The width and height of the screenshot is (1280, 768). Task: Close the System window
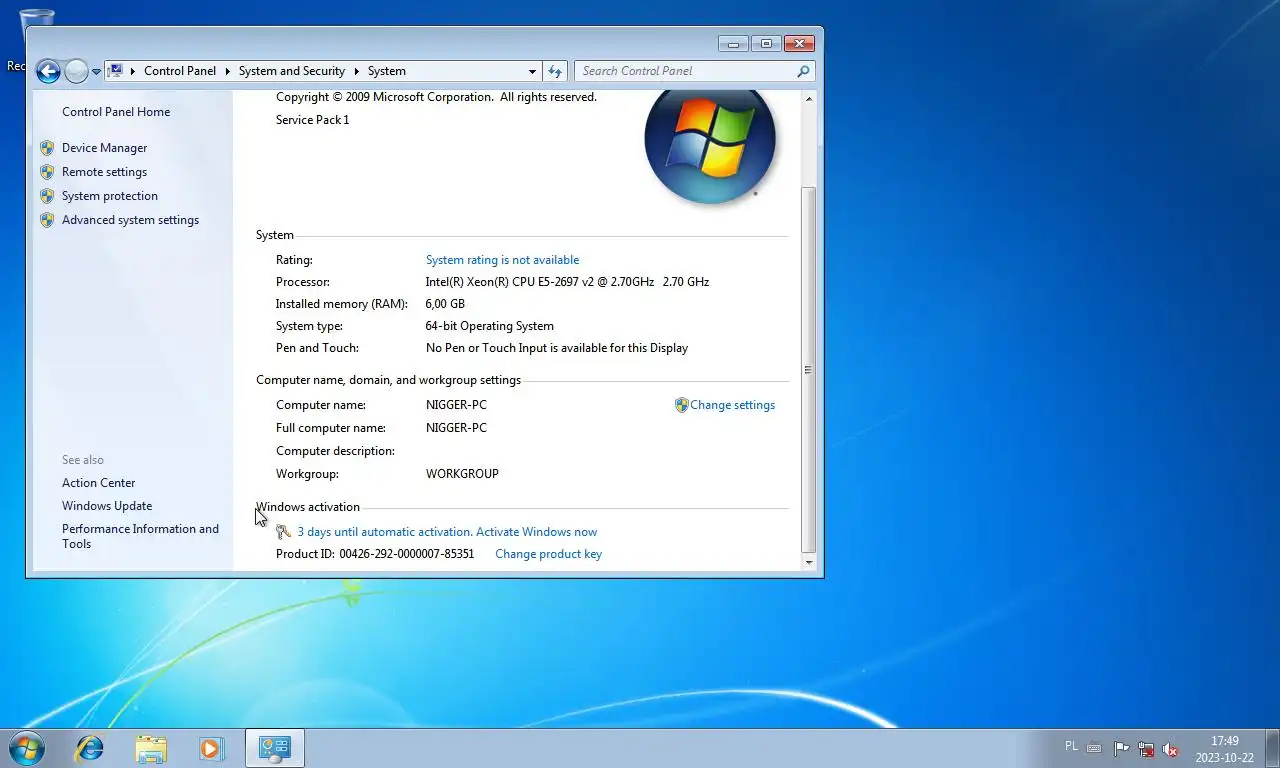[799, 43]
